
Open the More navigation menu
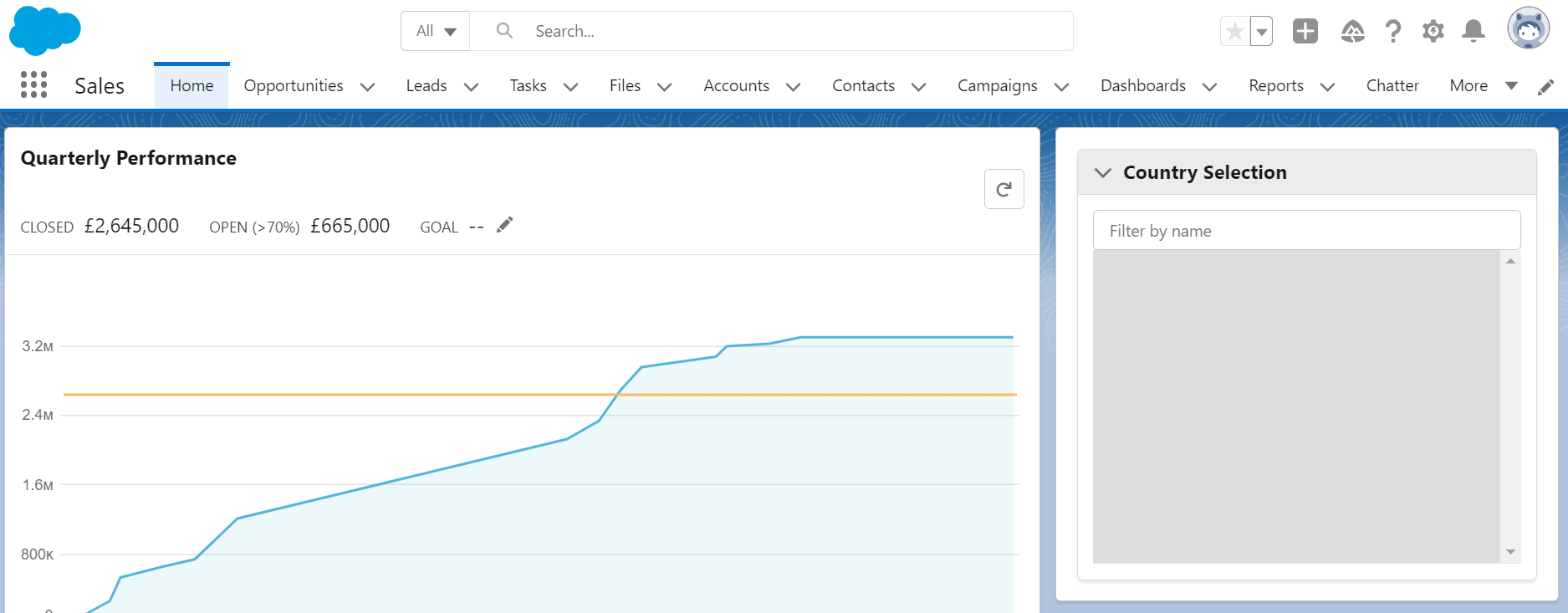pyautogui.click(x=1483, y=85)
